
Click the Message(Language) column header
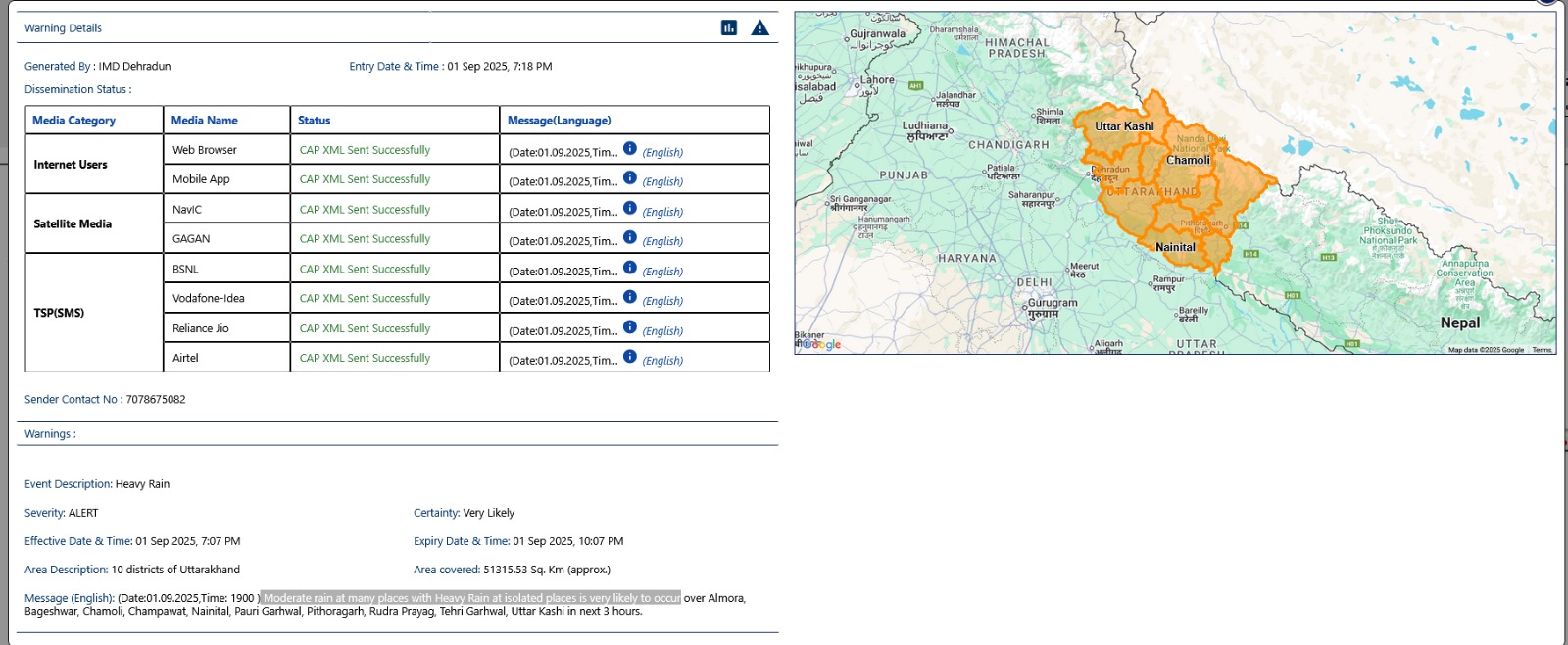(x=559, y=121)
